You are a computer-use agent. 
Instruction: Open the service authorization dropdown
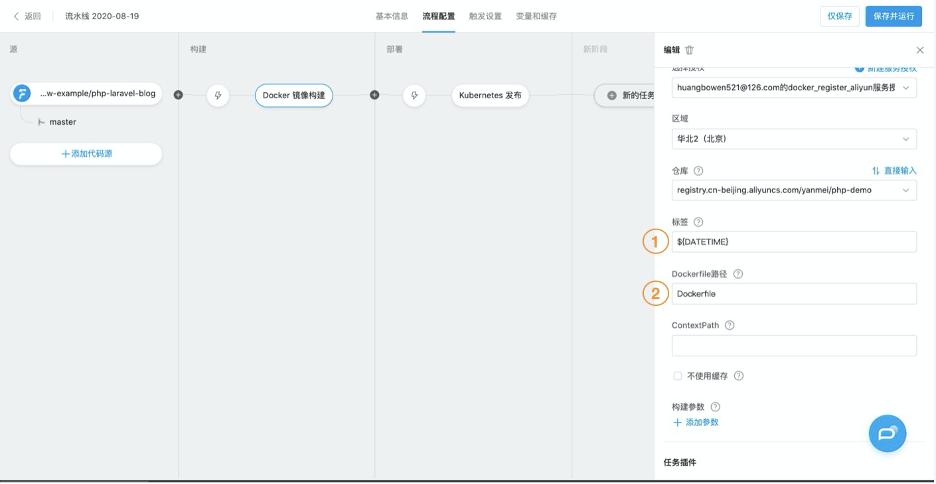click(794, 88)
